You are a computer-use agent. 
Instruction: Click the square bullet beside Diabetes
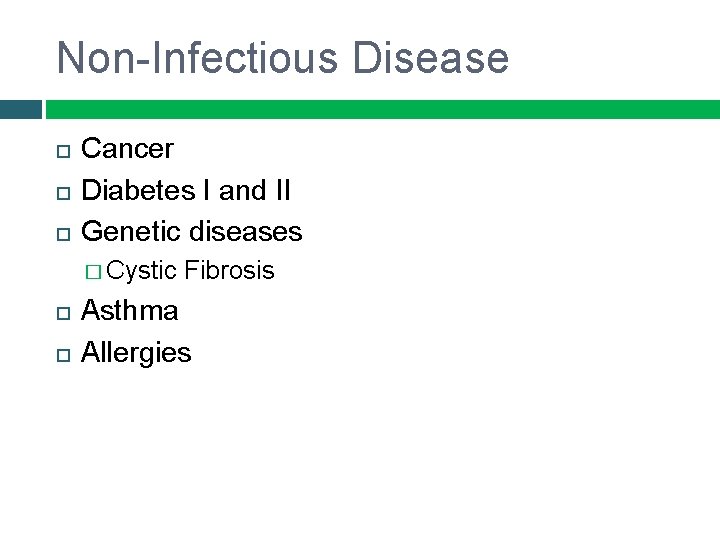coord(62,192)
